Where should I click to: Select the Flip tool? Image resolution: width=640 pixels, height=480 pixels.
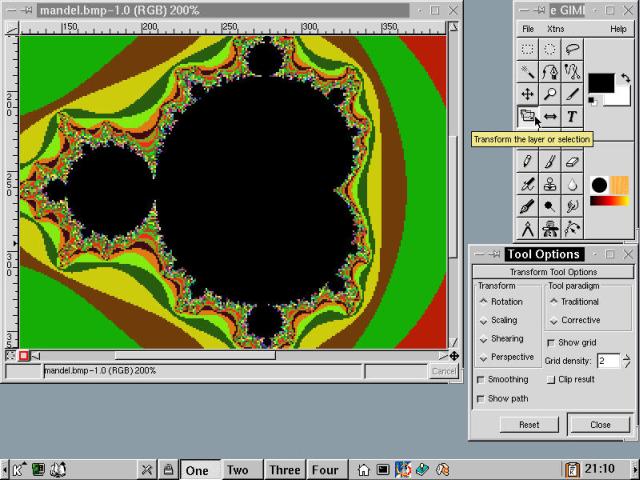coord(550,117)
